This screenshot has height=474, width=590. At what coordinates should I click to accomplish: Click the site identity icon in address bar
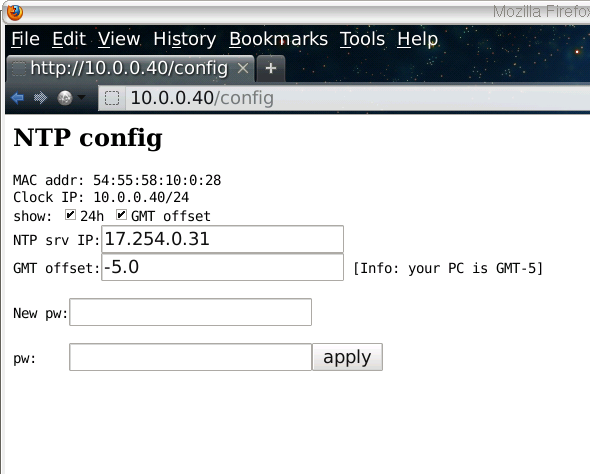coord(112,98)
